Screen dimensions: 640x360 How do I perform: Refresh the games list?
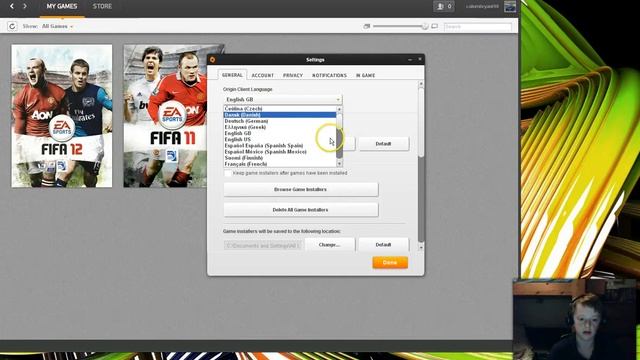click(x=12, y=26)
